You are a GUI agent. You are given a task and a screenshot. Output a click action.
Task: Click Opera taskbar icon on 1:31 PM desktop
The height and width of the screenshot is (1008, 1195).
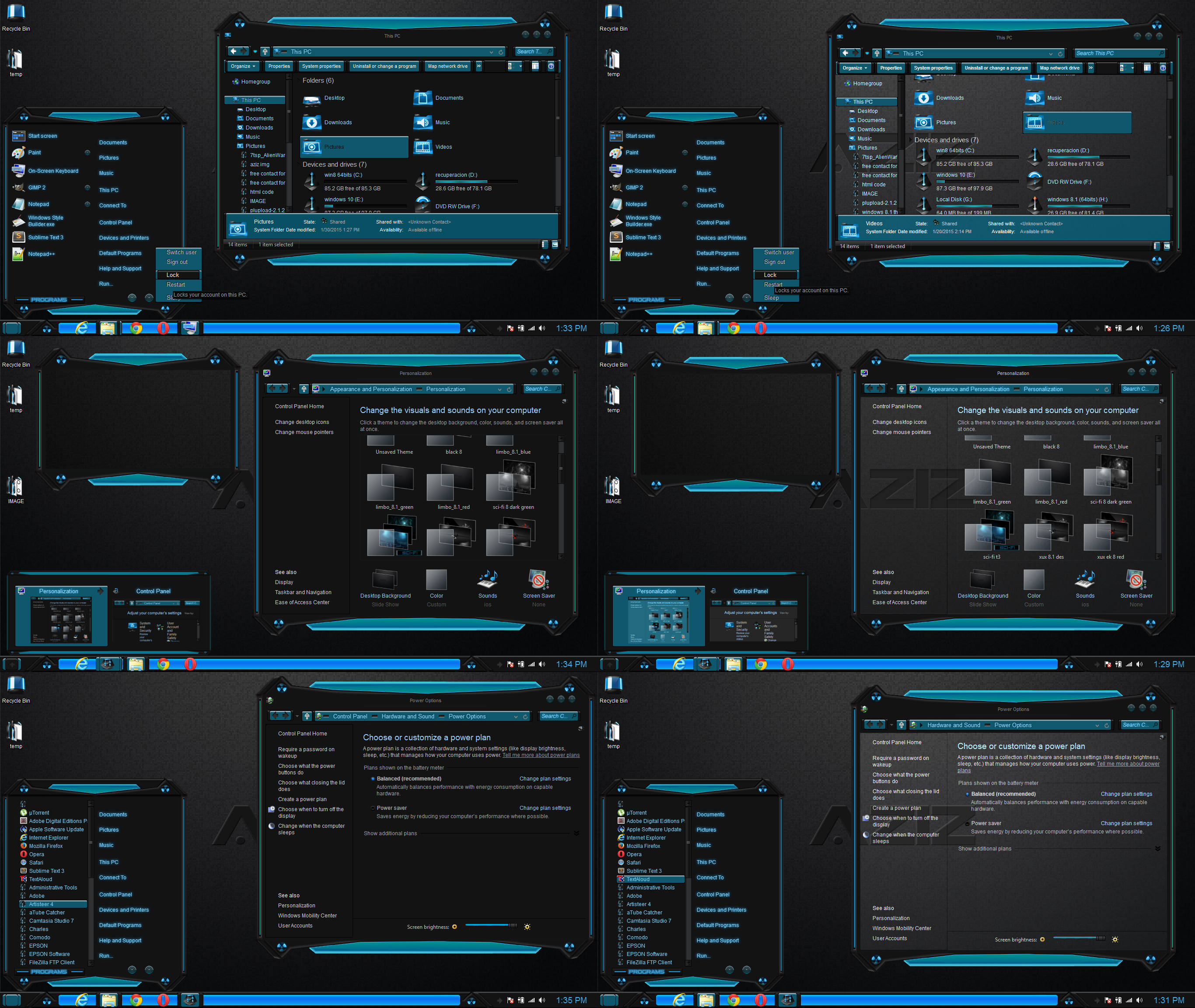pos(760,1000)
